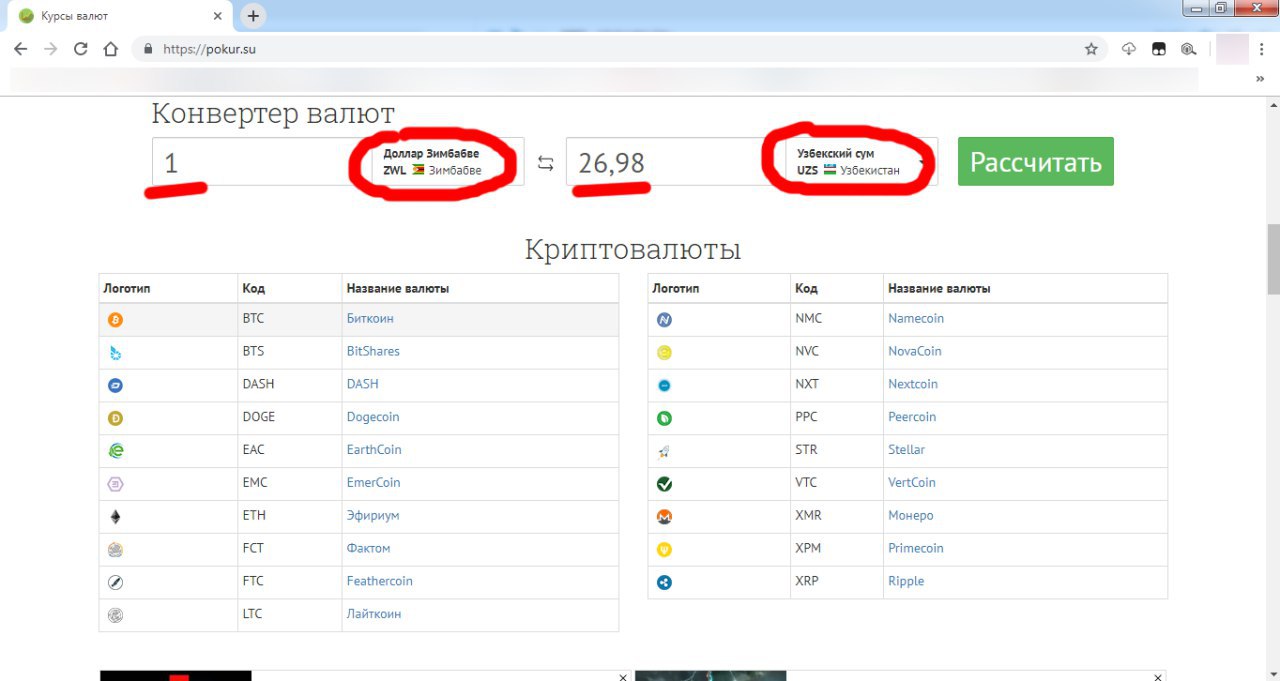Screen dimensions: 1280x681
Task: Open the Монеро link
Action: 910,515
